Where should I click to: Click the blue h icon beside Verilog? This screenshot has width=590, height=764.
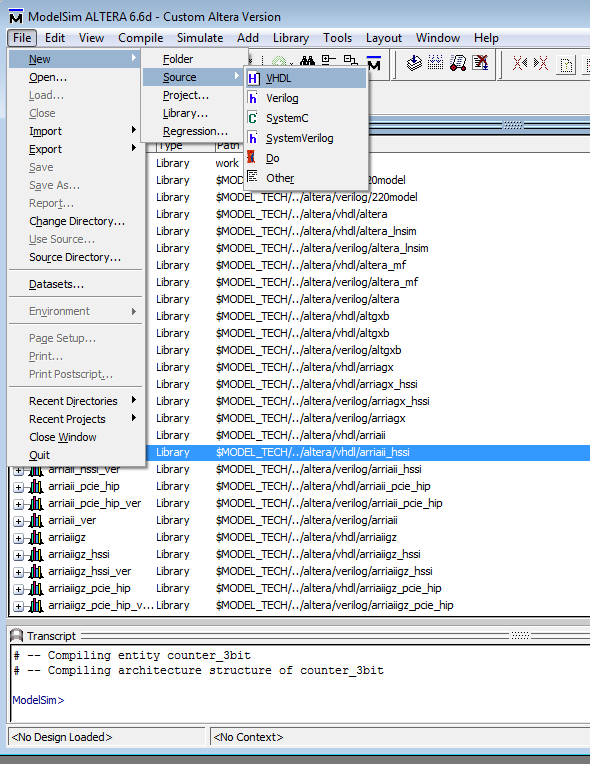tap(252, 98)
